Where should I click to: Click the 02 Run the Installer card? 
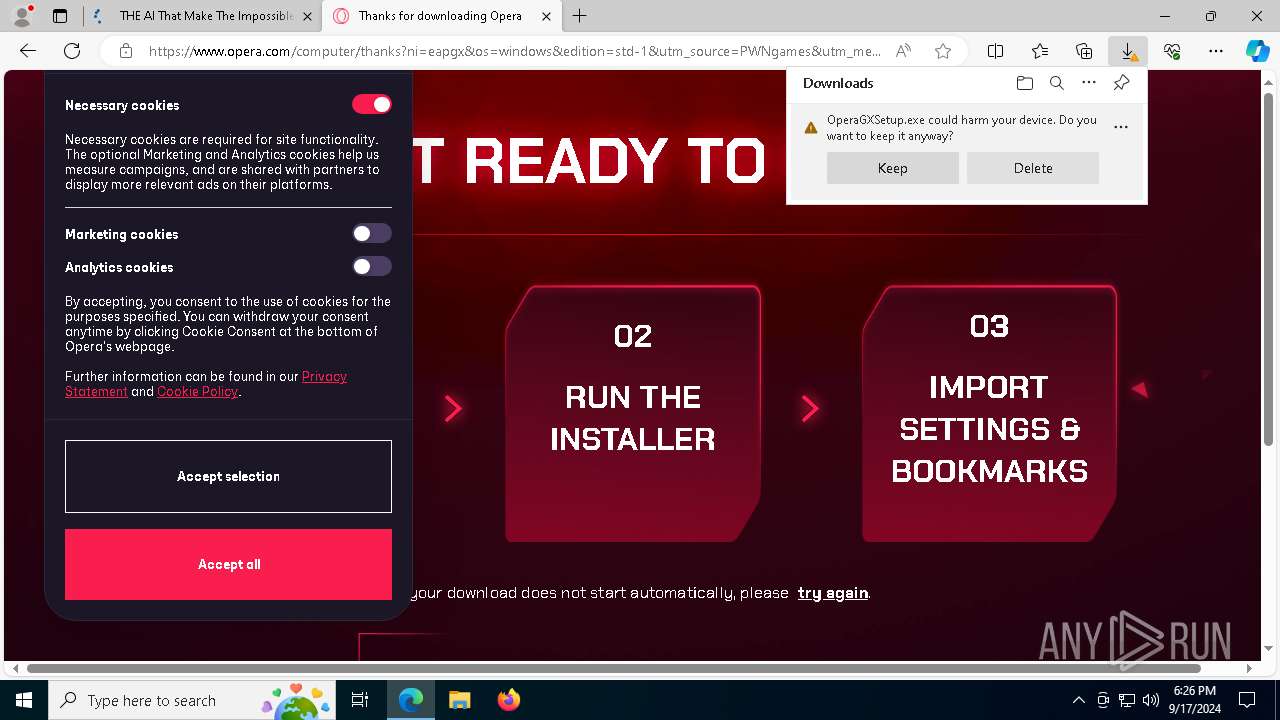(x=633, y=413)
